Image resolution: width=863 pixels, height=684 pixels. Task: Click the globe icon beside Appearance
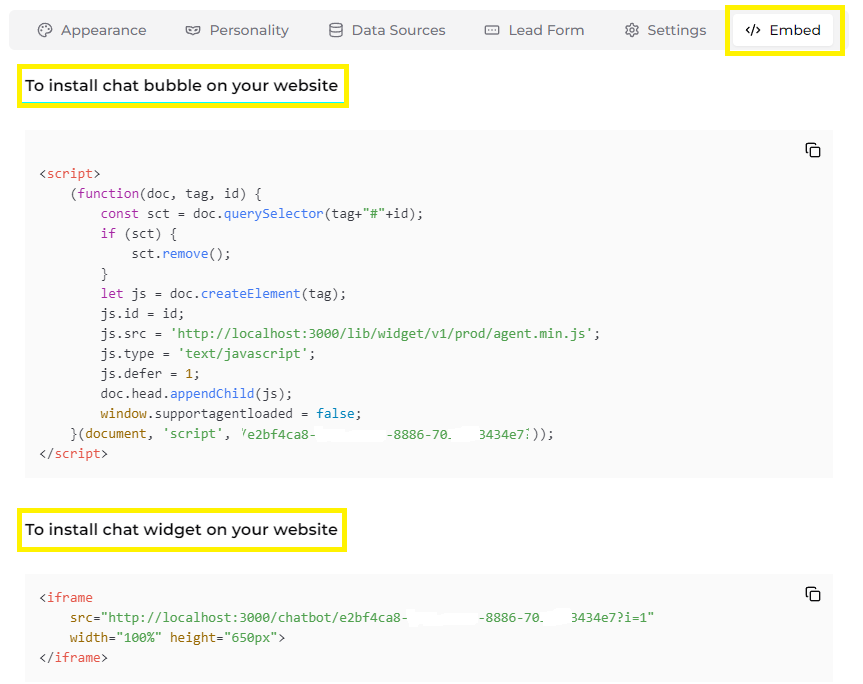coord(44,30)
